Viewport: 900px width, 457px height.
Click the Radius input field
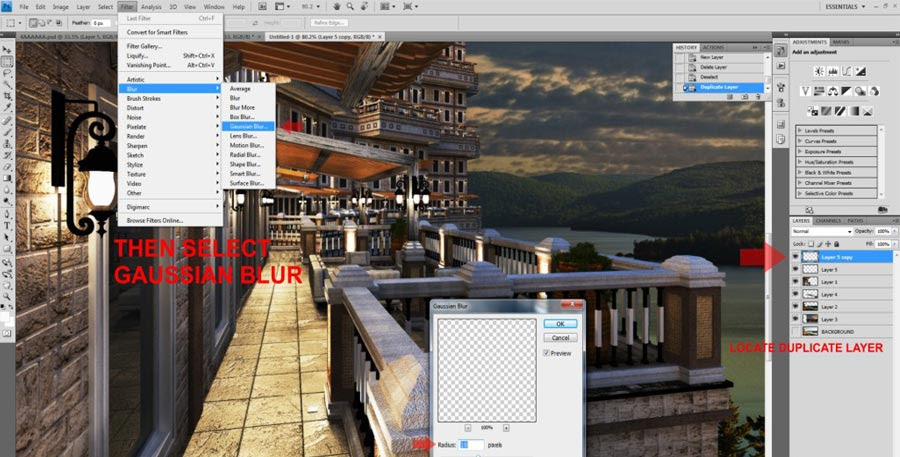pyautogui.click(x=471, y=444)
